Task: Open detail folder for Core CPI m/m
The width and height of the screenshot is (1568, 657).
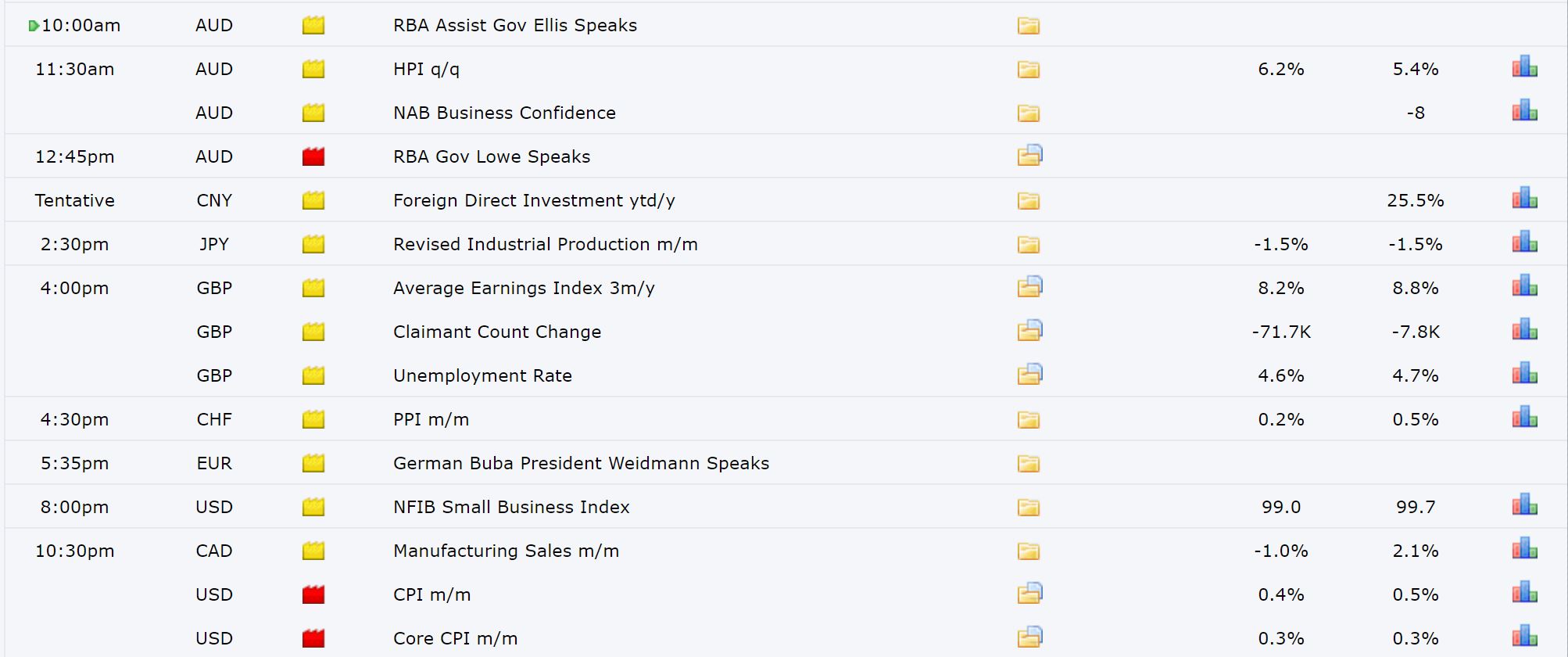Action: (1029, 637)
